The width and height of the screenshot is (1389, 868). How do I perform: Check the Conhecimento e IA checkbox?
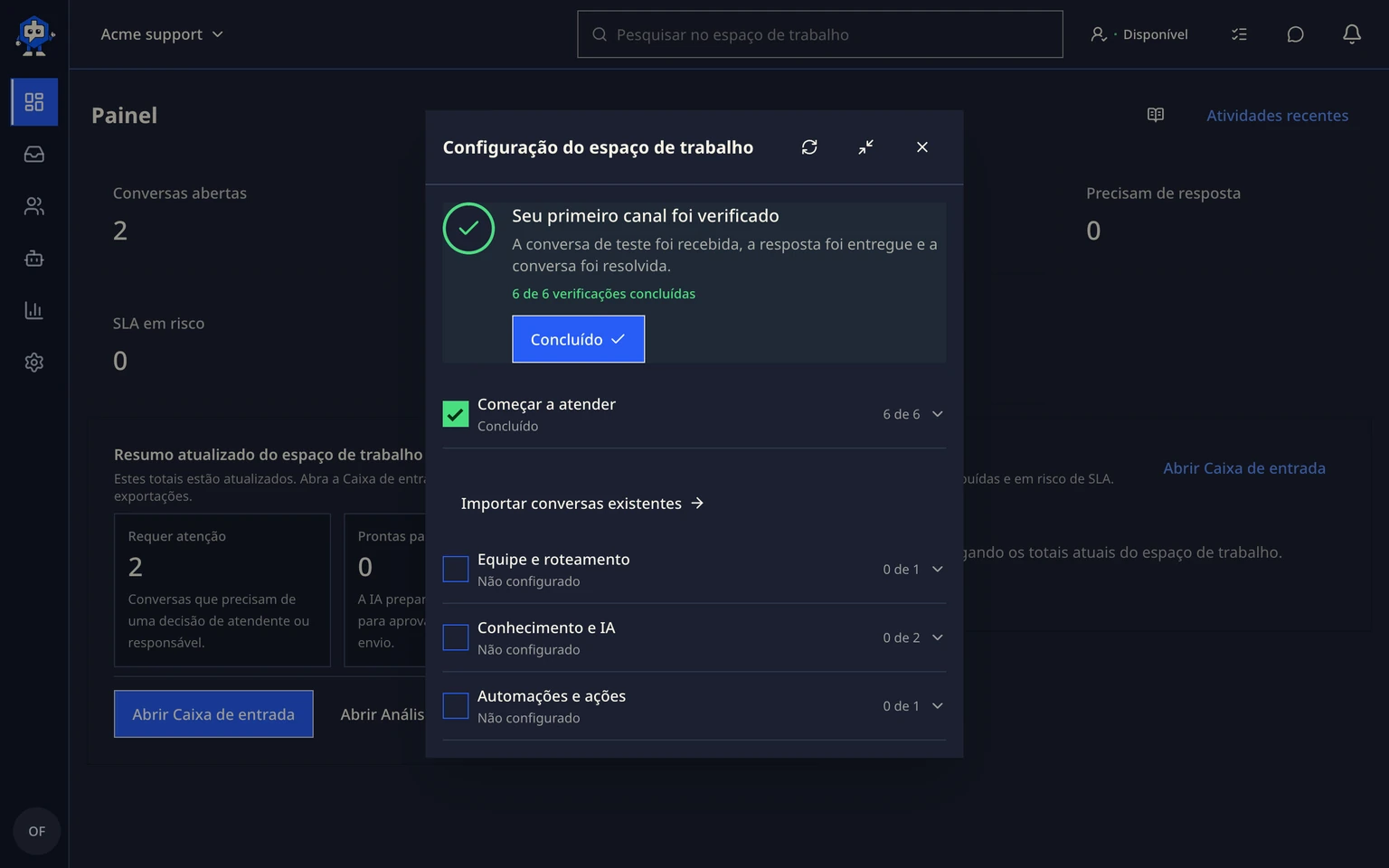click(x=456, y=637)
